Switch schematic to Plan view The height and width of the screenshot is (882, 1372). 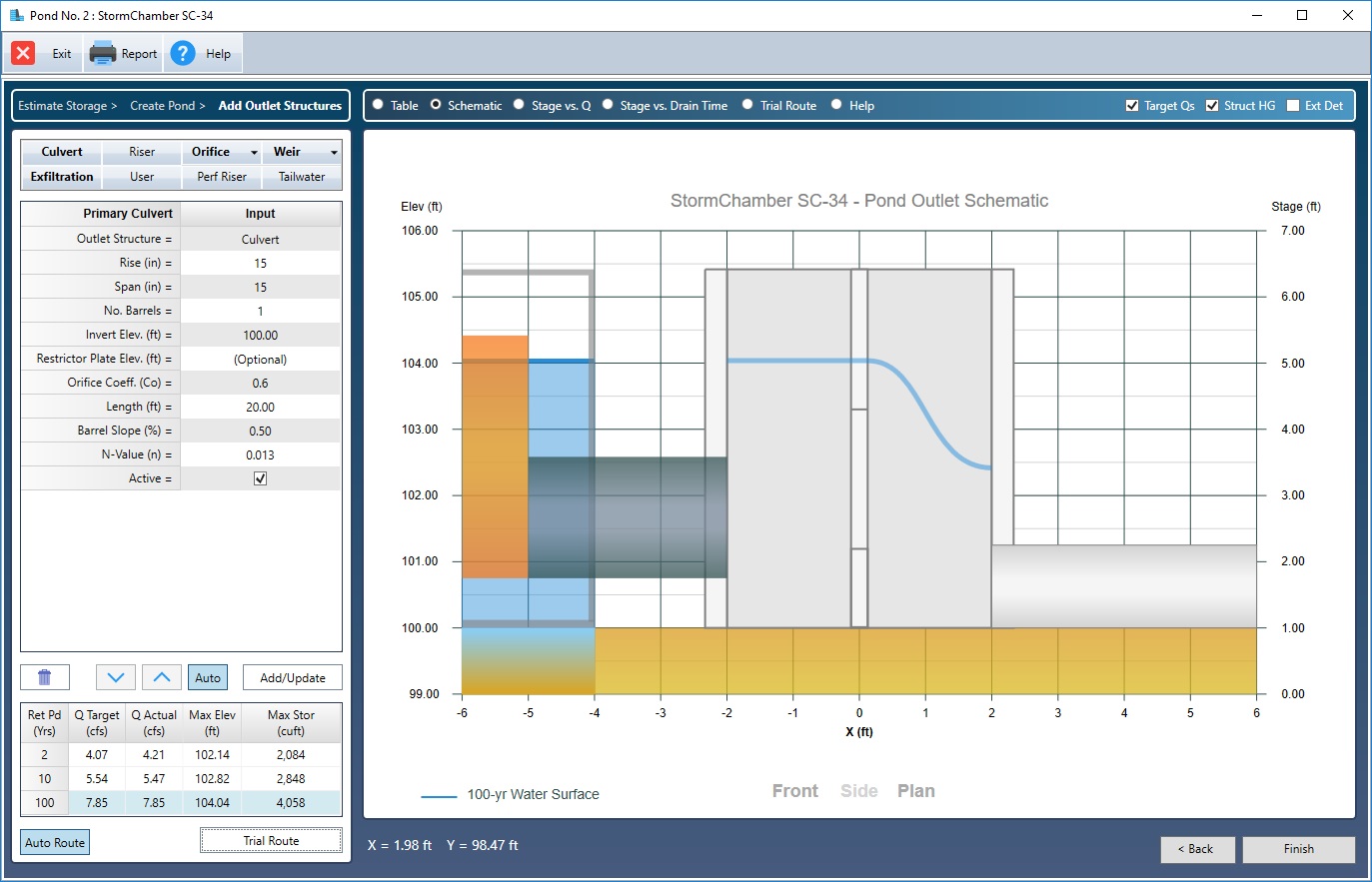click(916, 791)
